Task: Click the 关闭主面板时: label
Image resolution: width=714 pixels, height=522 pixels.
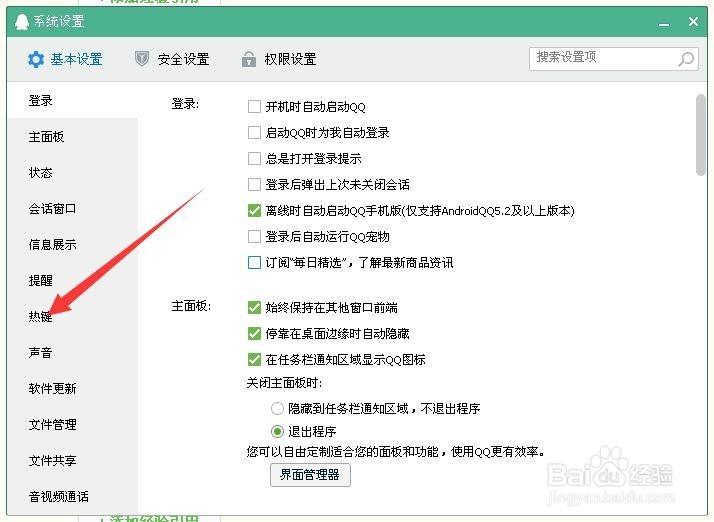Action: (284, 383)
